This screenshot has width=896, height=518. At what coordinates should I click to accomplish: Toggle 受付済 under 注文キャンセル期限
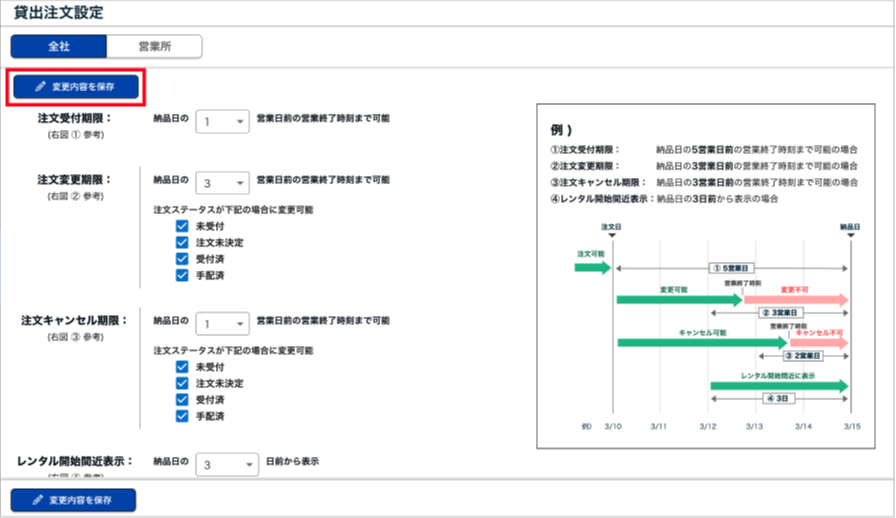(182, 400)
